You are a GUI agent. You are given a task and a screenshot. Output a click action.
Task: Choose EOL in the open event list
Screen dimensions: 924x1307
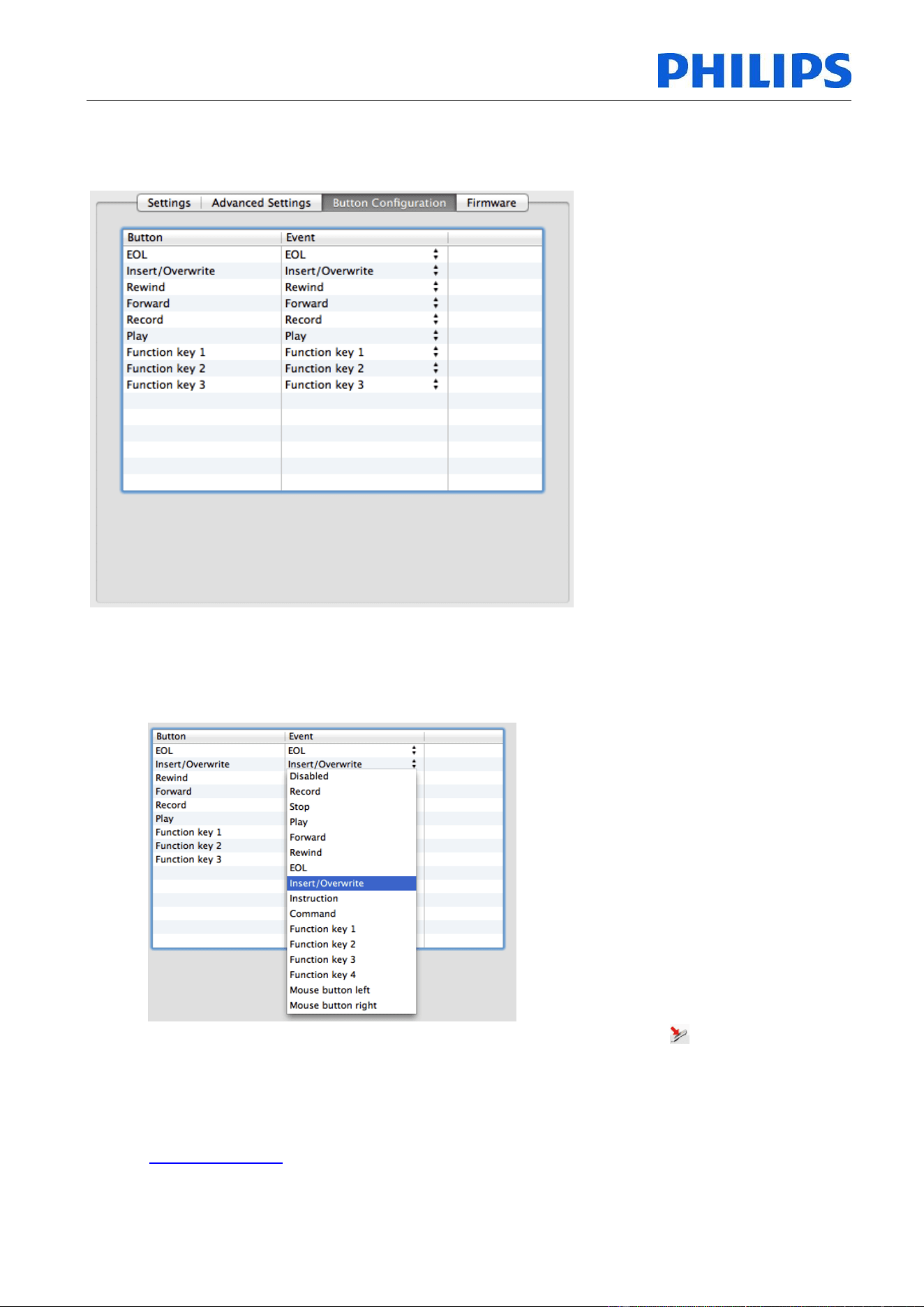pyautogui.click(x=351, y=868)
